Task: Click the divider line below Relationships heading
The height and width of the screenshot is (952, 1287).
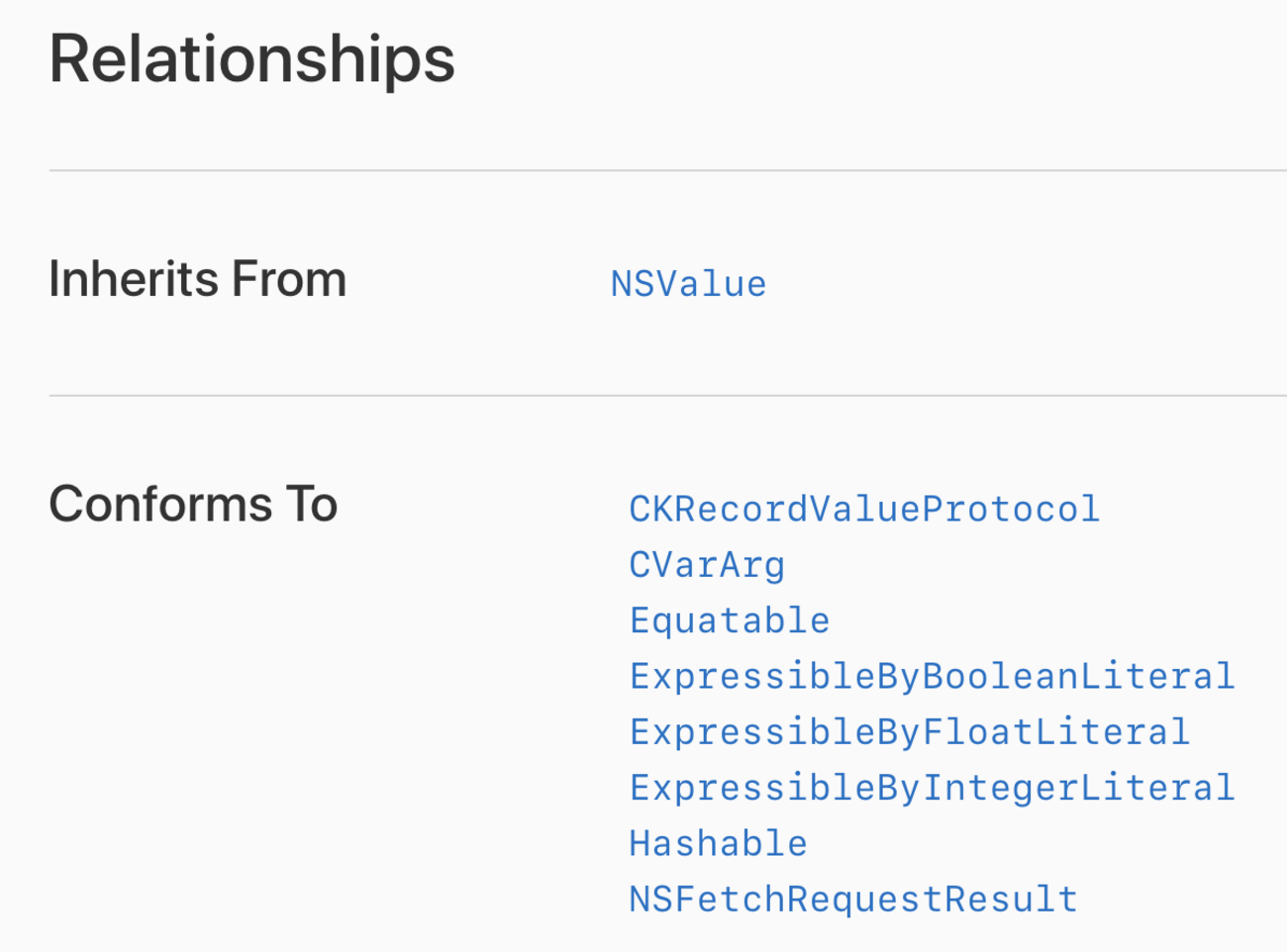Action: [x=668, y=170]
